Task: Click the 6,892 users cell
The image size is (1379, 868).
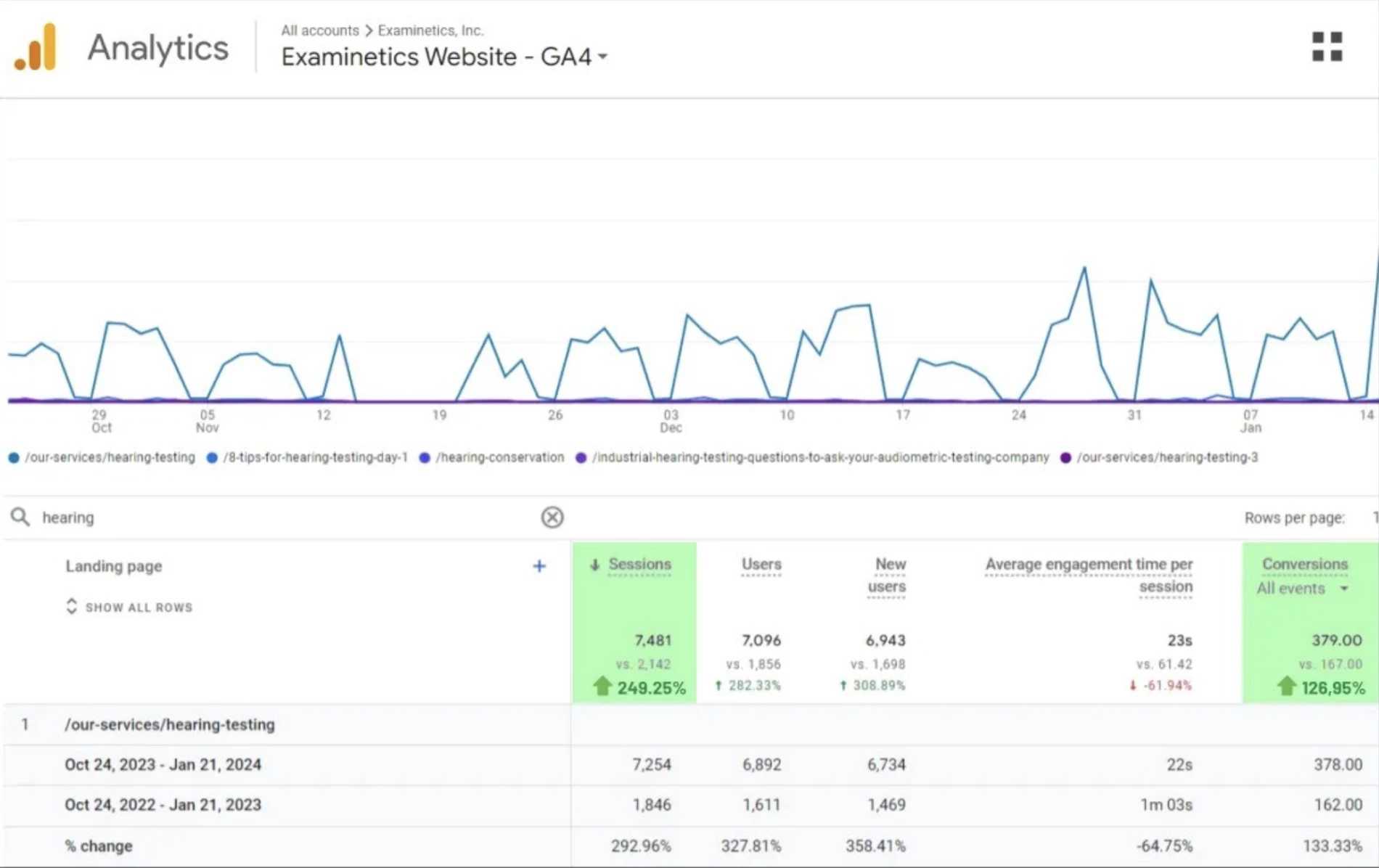Action: pyautogui.click(x=761, y=764)
